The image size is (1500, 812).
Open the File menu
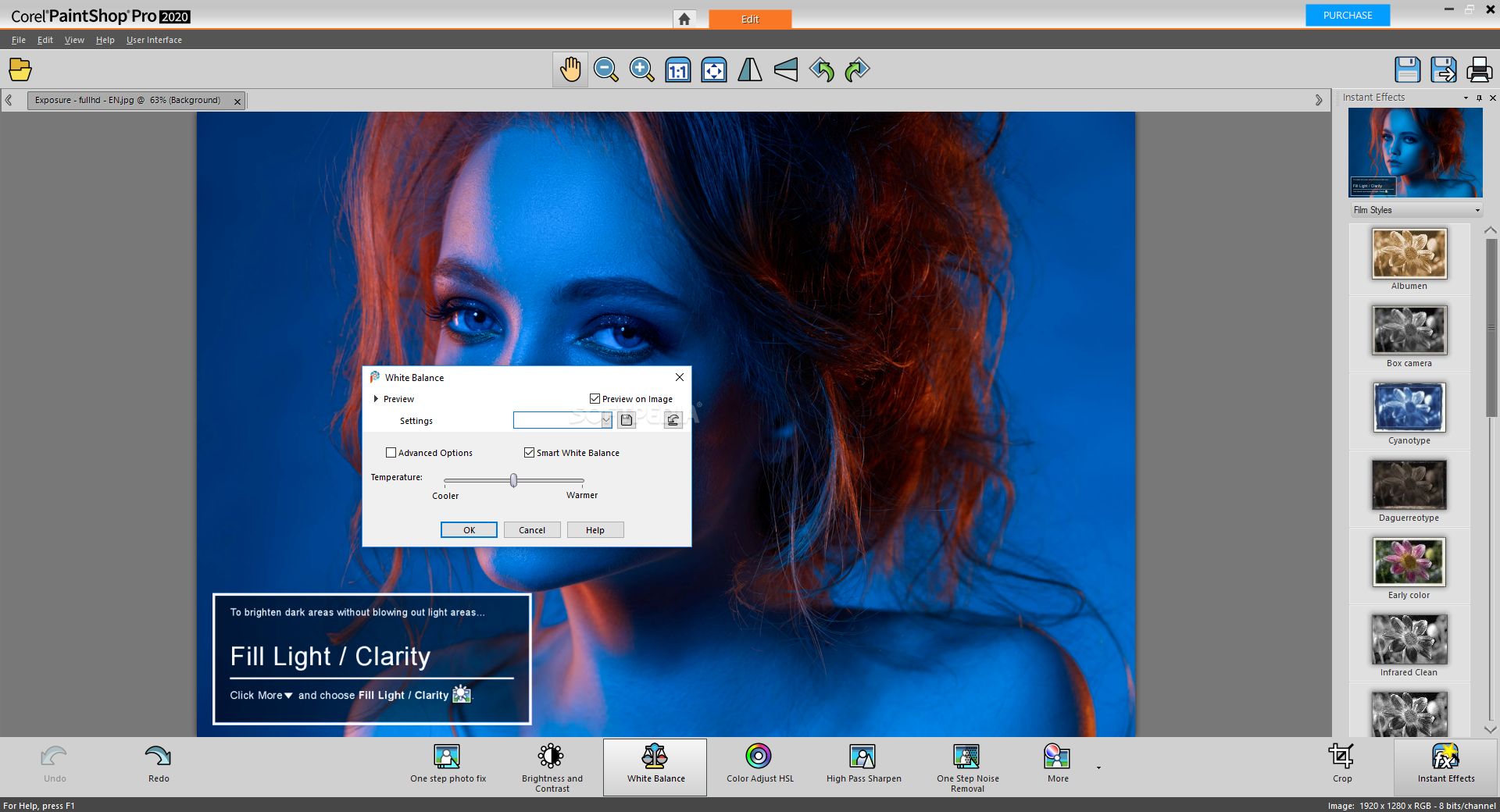(x=18, y=40)
